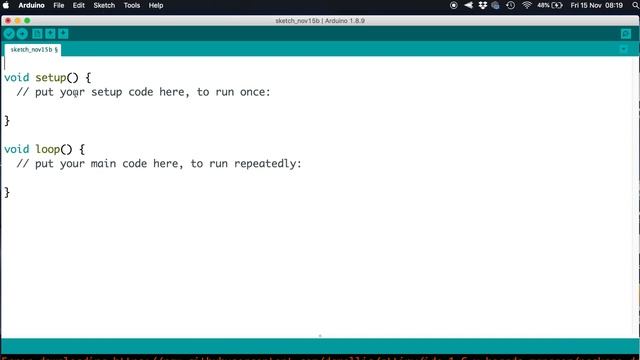Image resolution: width=640 pixels, height=360 pixels.
Task: Open the Help menu
Action: tap(156, 5)
